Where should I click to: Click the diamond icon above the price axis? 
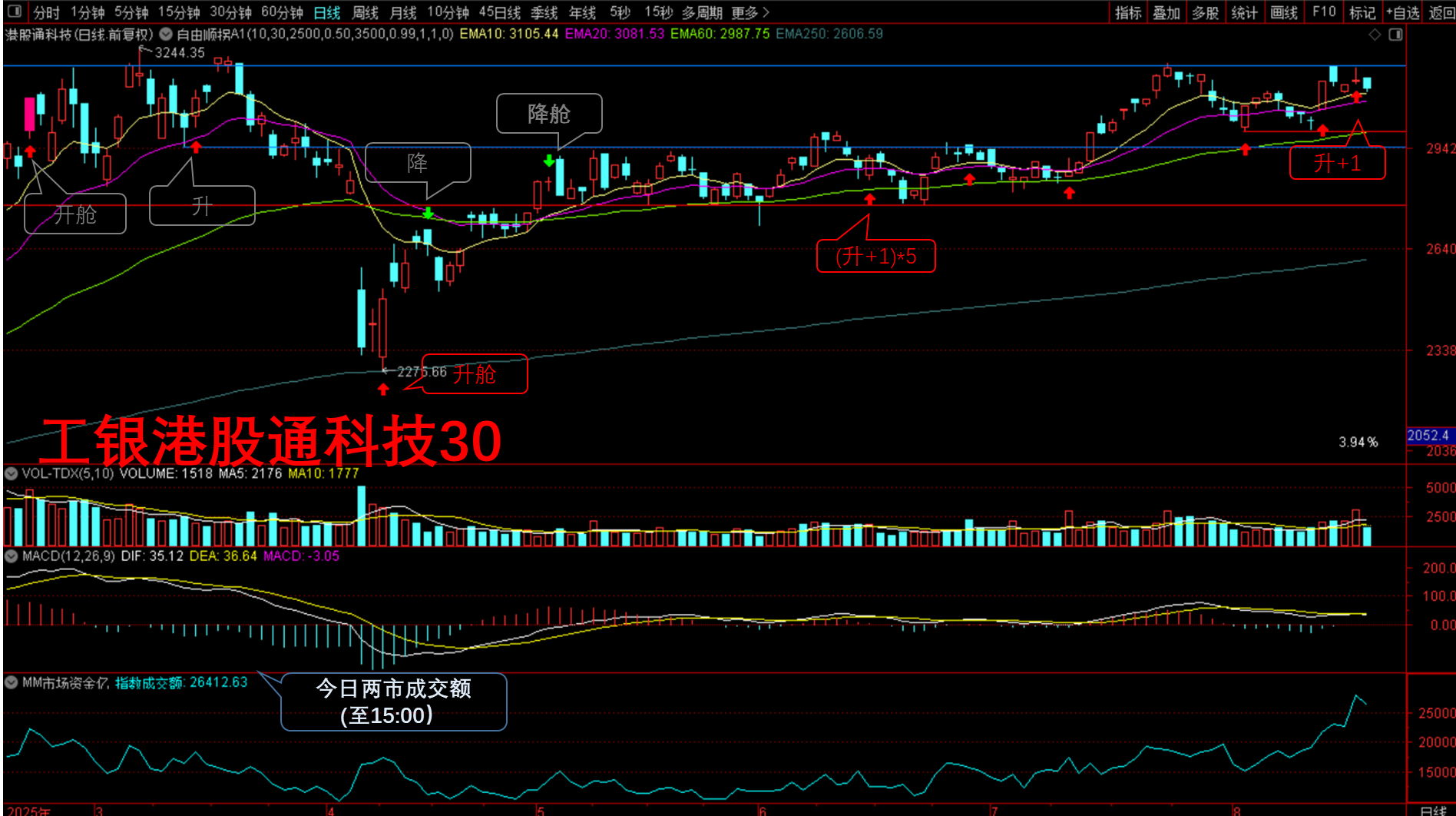point(1375,35)
